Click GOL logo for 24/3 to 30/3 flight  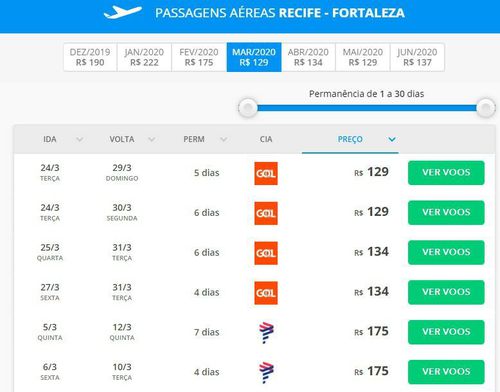266,213
